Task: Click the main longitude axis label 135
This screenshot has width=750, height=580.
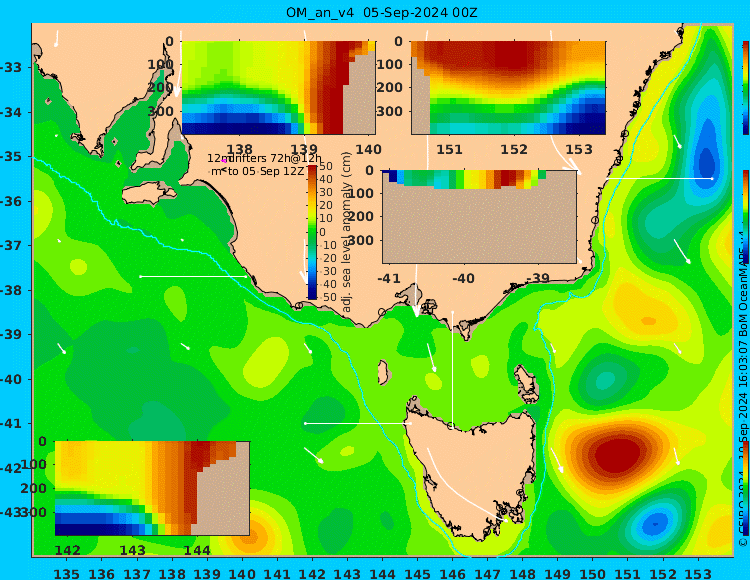Action: pos(66,573)
